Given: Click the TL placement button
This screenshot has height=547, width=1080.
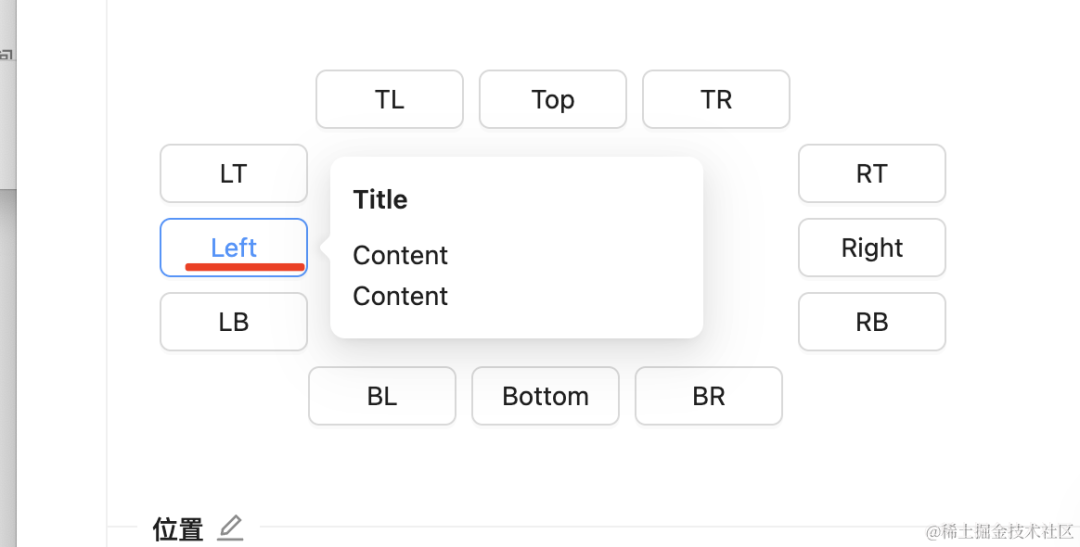Looking at the screenshot, I should [x=389, y=99].
